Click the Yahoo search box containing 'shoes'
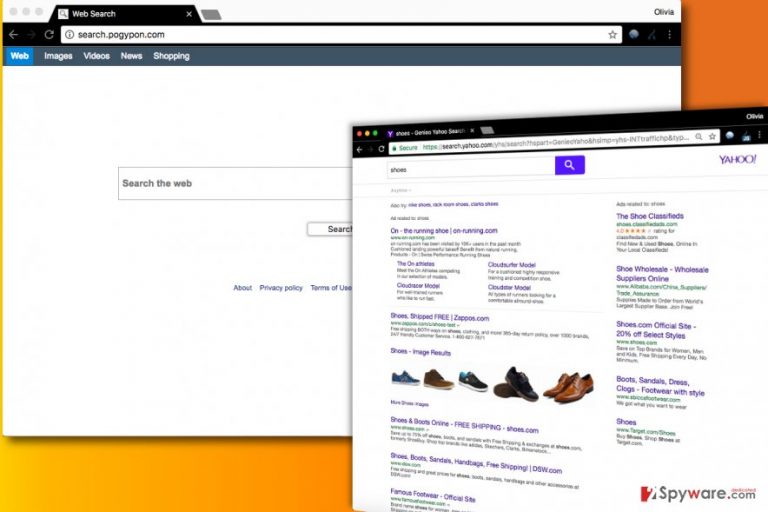 point(471,169)
